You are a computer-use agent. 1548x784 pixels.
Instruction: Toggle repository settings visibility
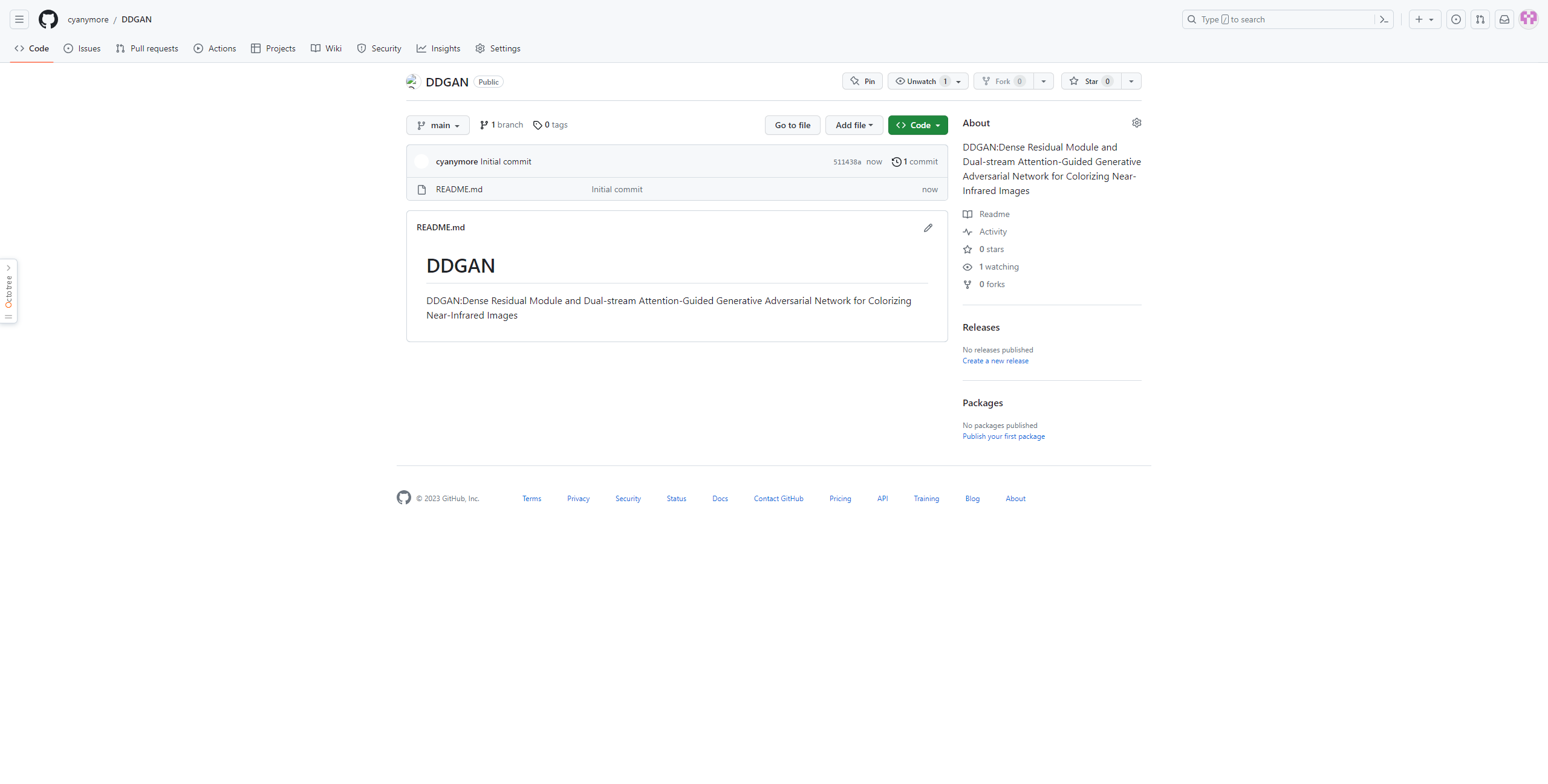coord(1137,123)
